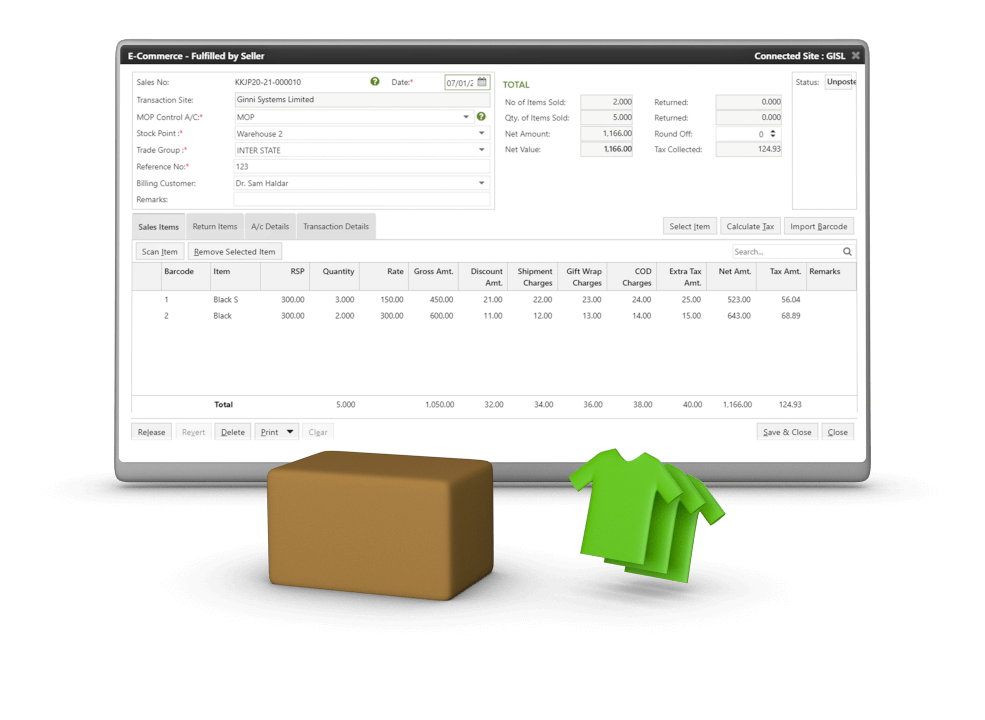985x720 pixels.
Task: Click the Revert button
Action: pos(193,432)
